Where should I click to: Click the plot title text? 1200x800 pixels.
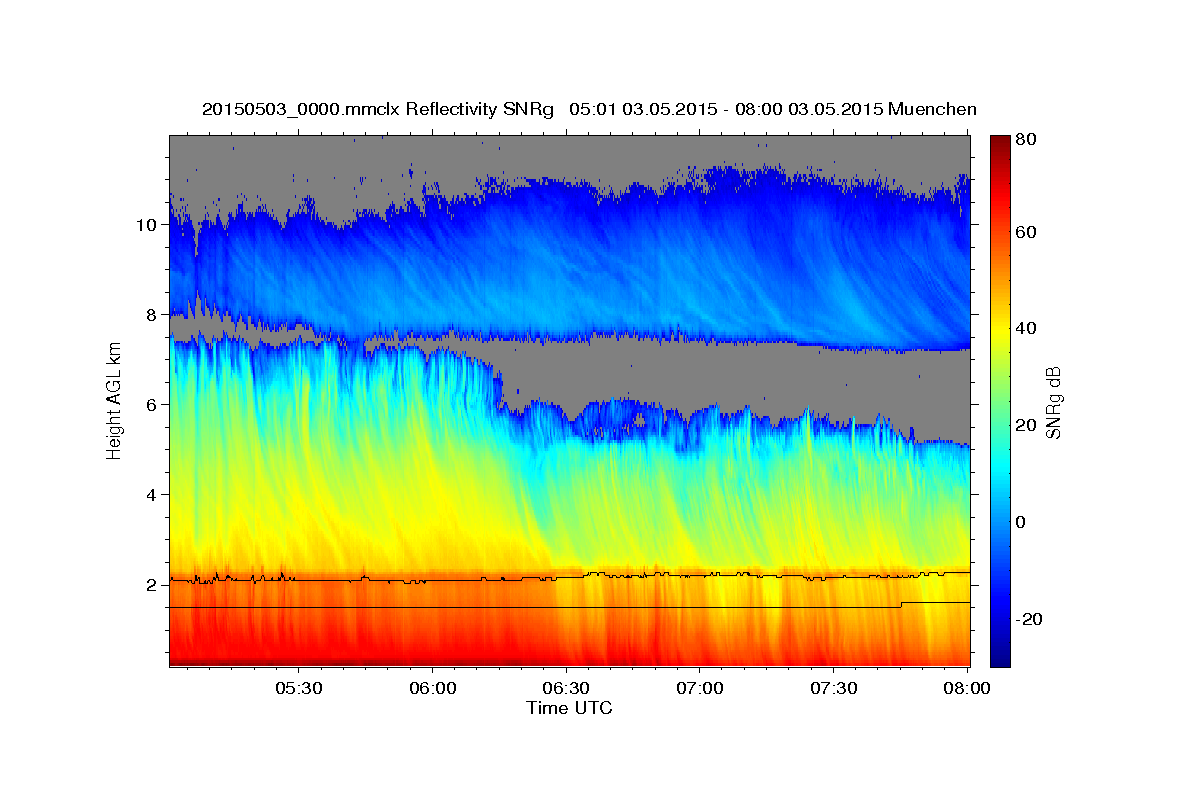pyautogui.click(x=589, y=108)
